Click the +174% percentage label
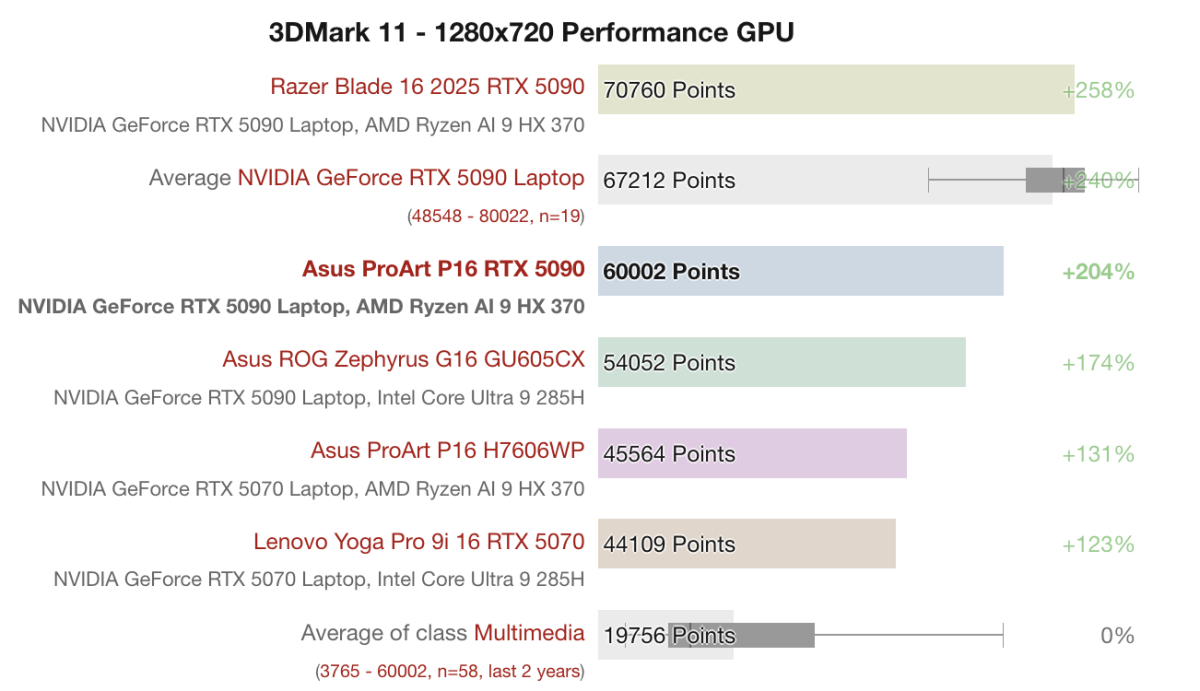This screenshot has height=691, width=1200. click(x=1098, y=362)
